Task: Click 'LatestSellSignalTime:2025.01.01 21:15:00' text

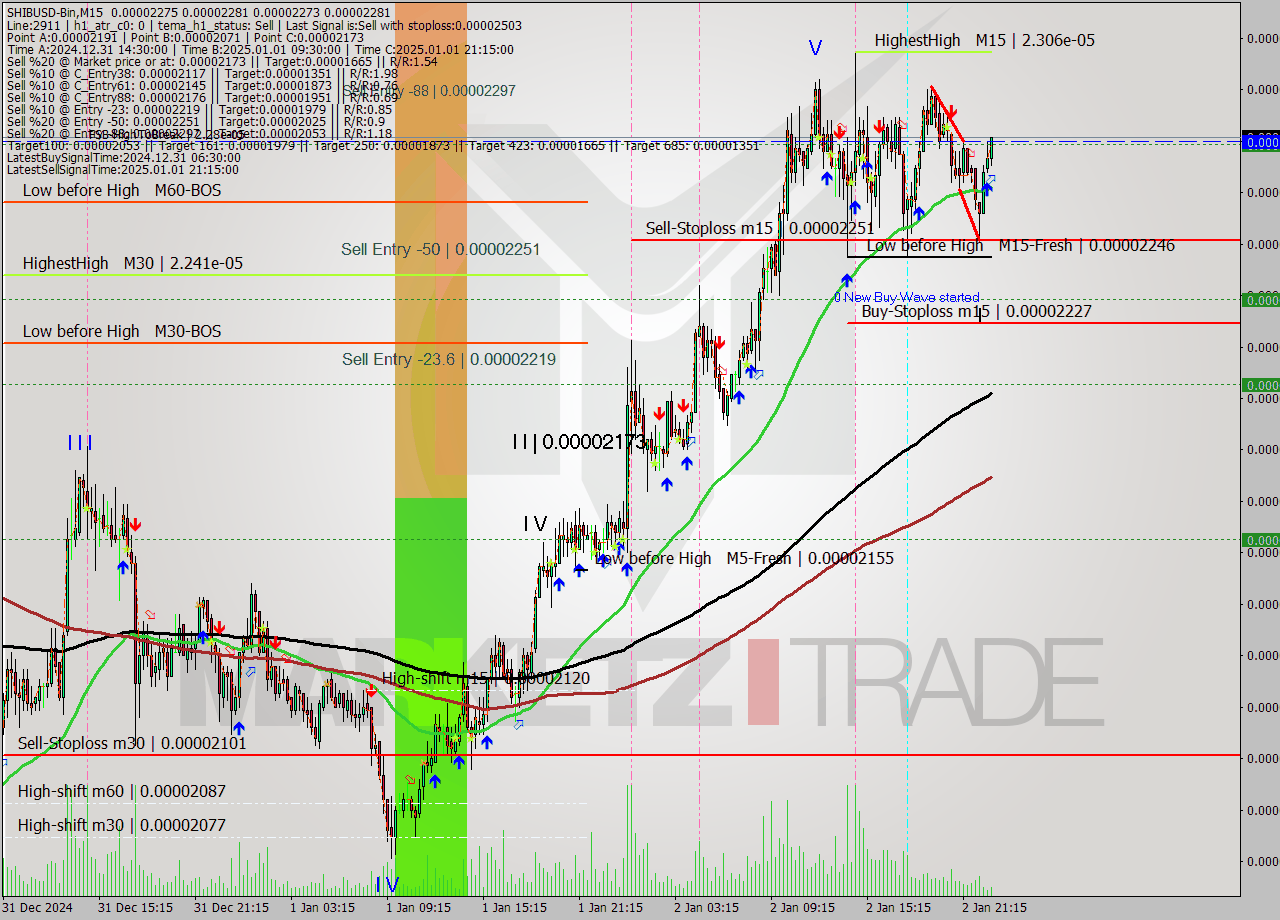Action: [124, 170]
